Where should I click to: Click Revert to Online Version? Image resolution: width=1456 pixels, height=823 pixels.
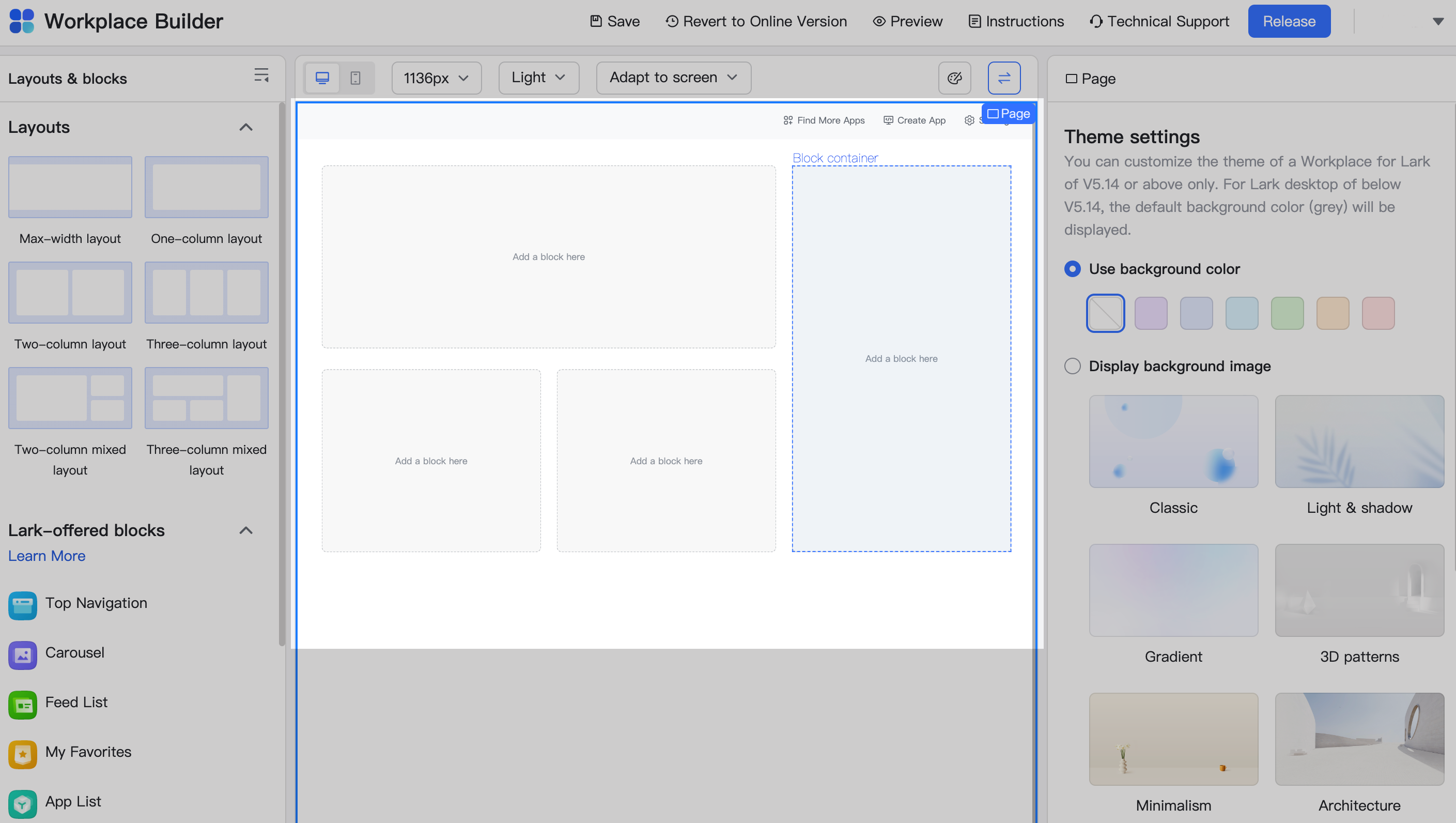pos(756,22)
